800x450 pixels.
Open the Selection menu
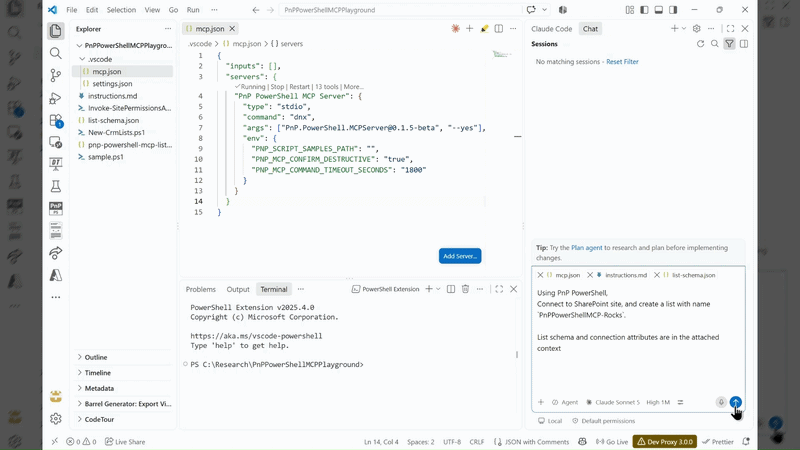(121, 10)
